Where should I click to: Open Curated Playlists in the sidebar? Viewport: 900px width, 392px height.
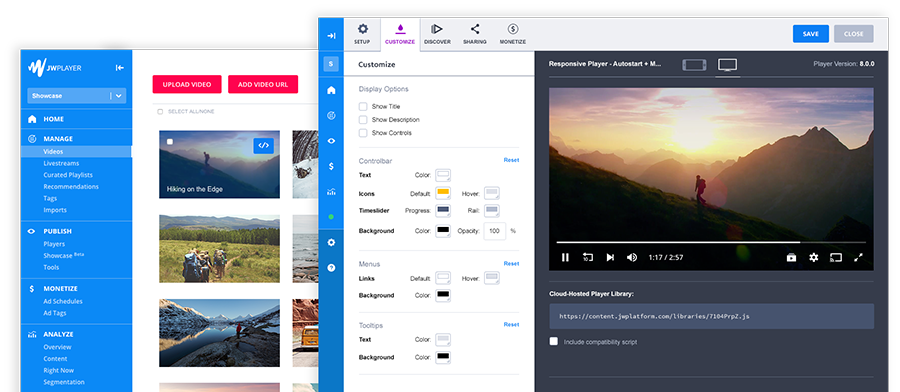pyautogui.click(x=68, y=175)
